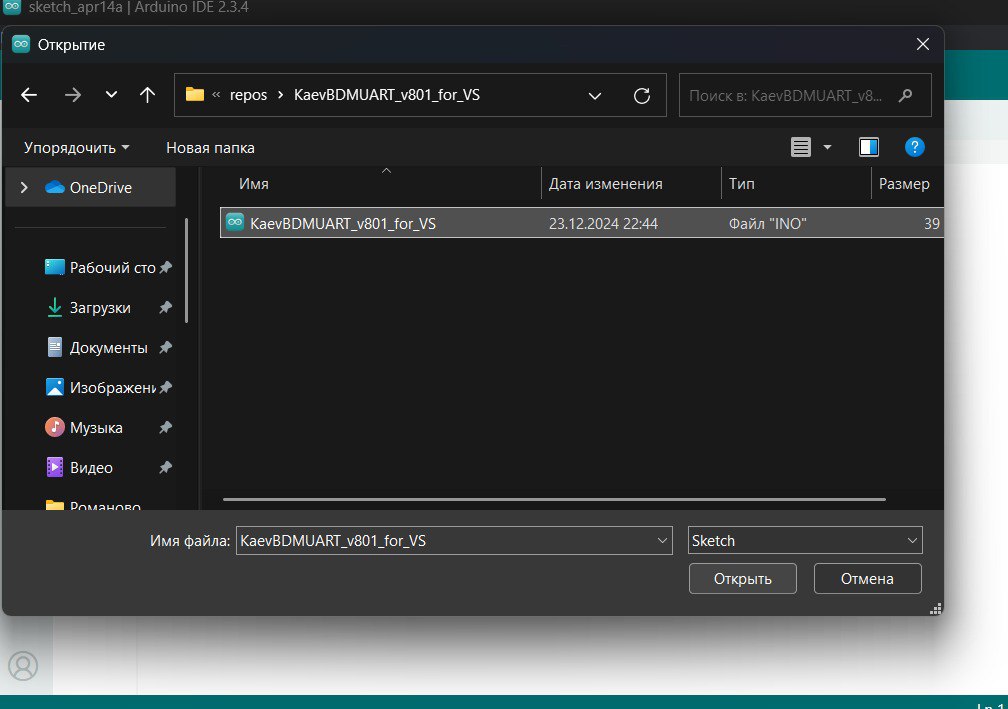Open the Упорядочить menu
Screen dimensions: 1008x709
(x=76, y=148)
